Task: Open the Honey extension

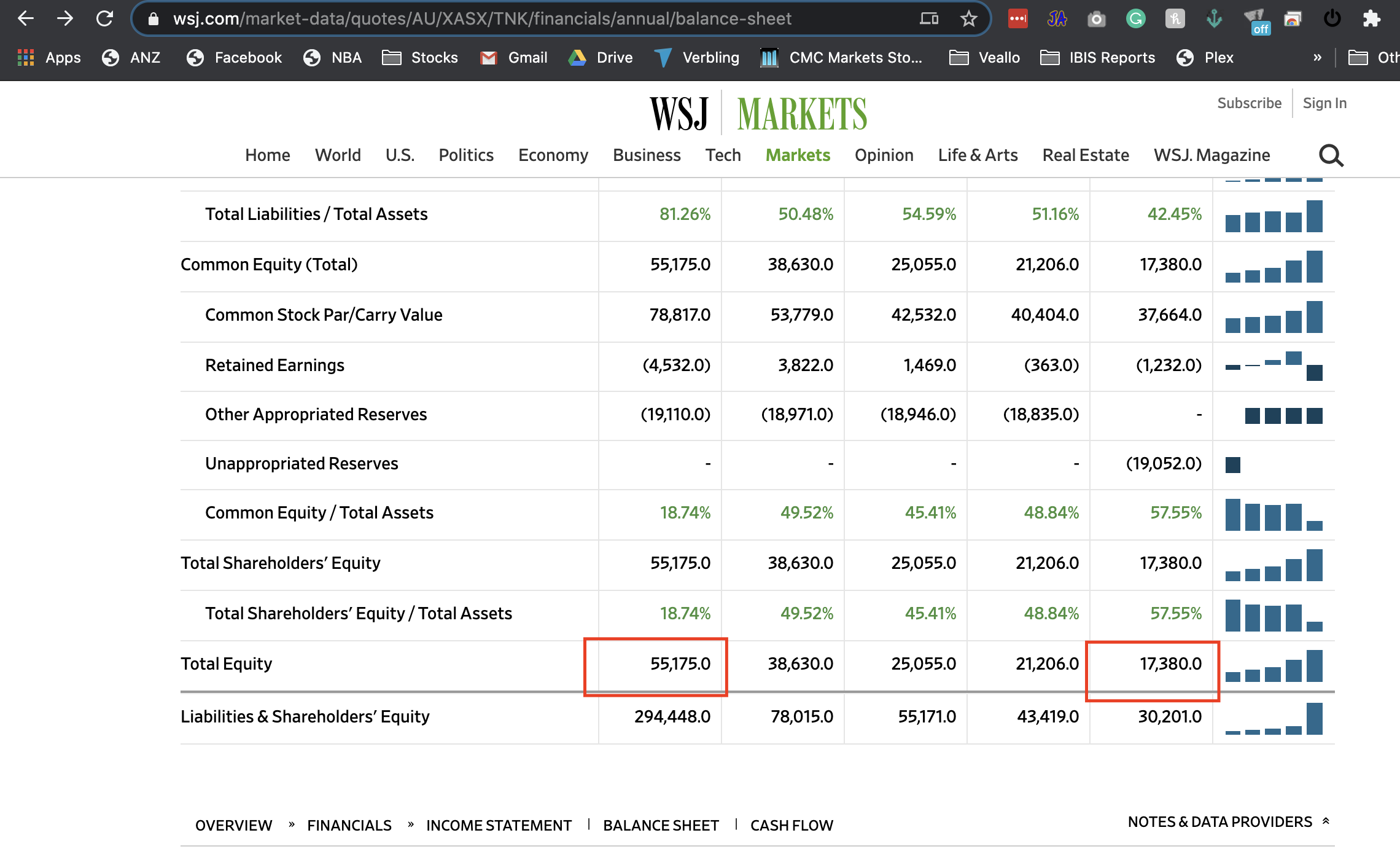Action: (x=1175, y=18)
